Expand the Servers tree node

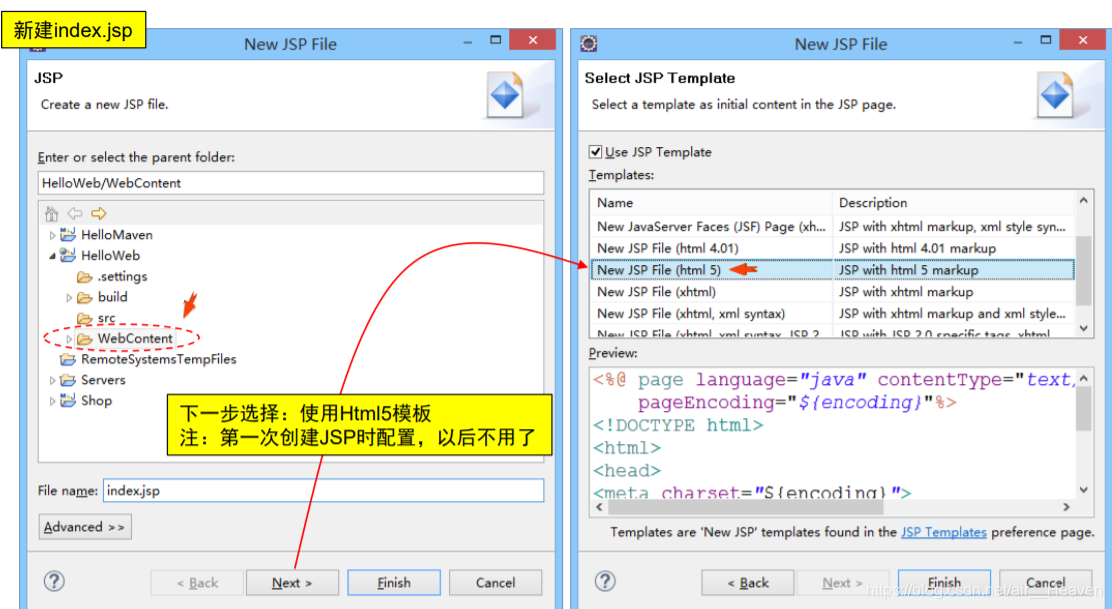pyautogui.click(x=52, y=381)
